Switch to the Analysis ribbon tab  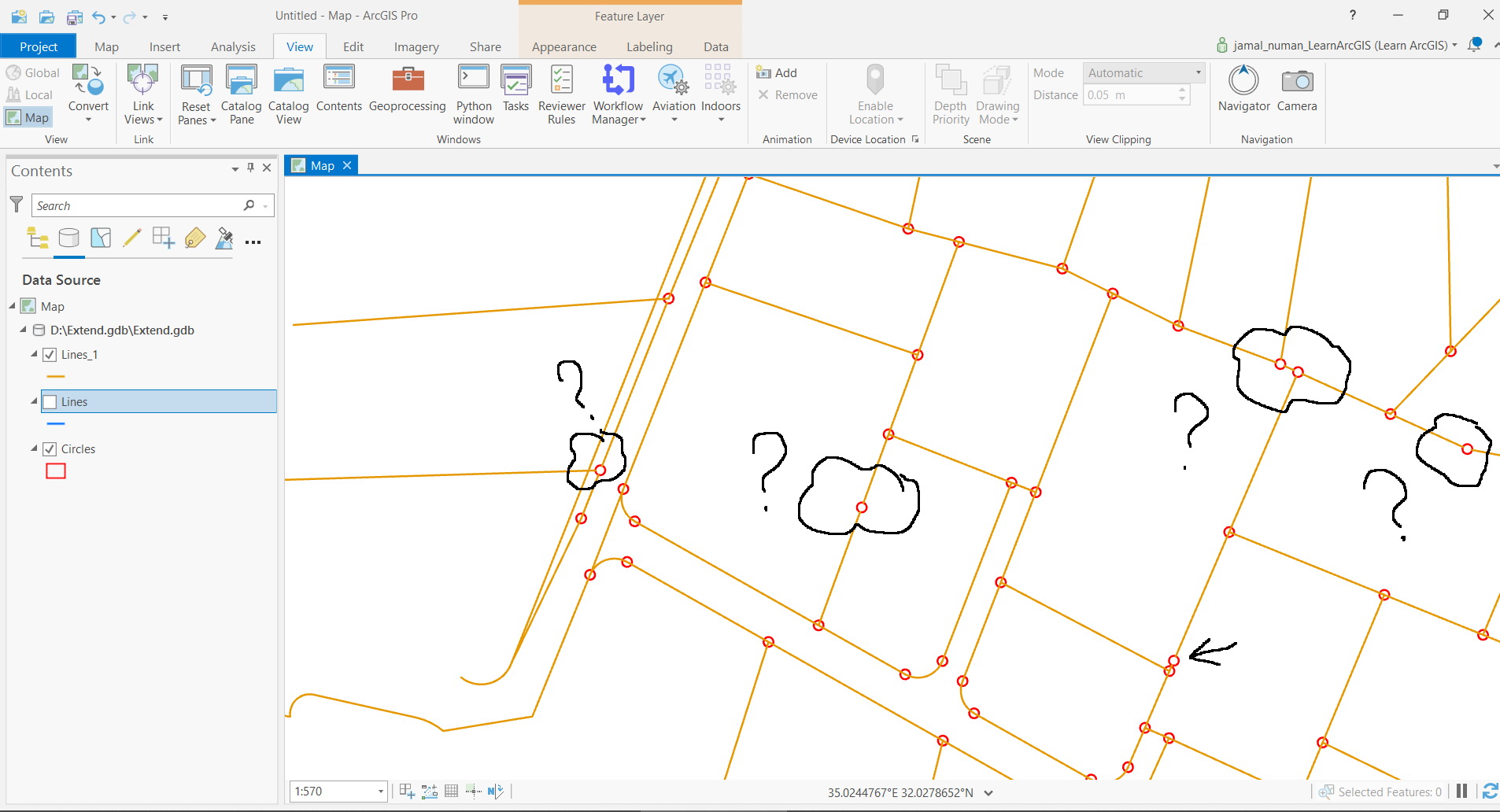(232, 46)
